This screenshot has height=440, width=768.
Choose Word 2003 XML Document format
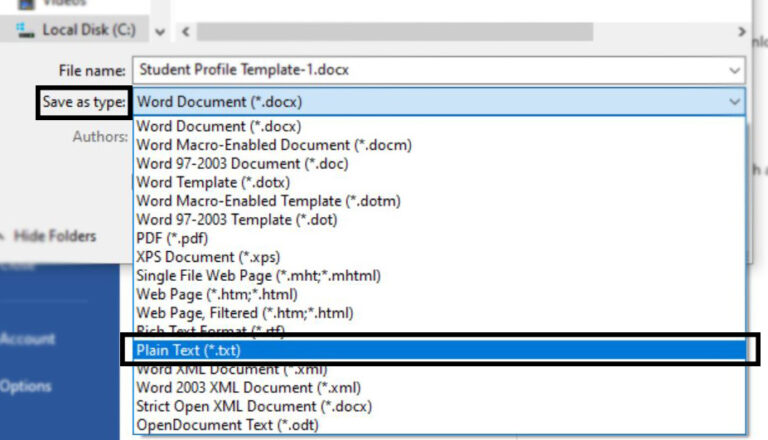[x=248, y=388]
